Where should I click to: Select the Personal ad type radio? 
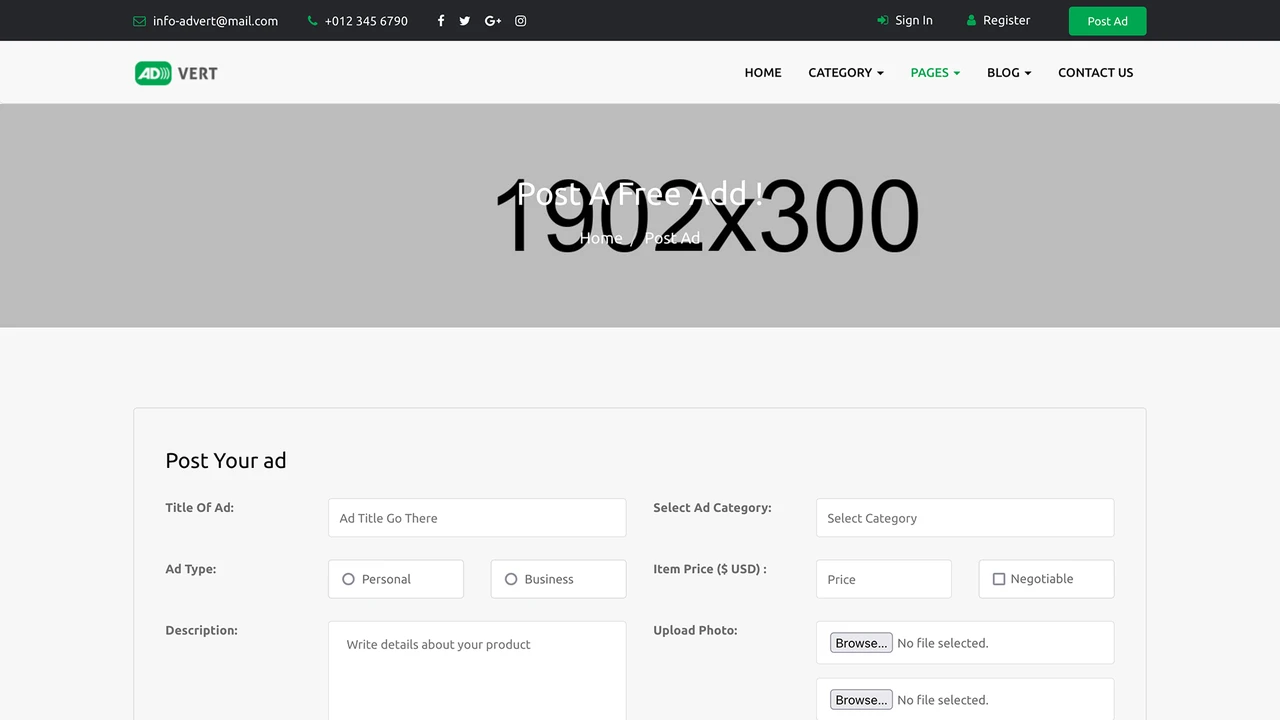click(x=348, y=579)
